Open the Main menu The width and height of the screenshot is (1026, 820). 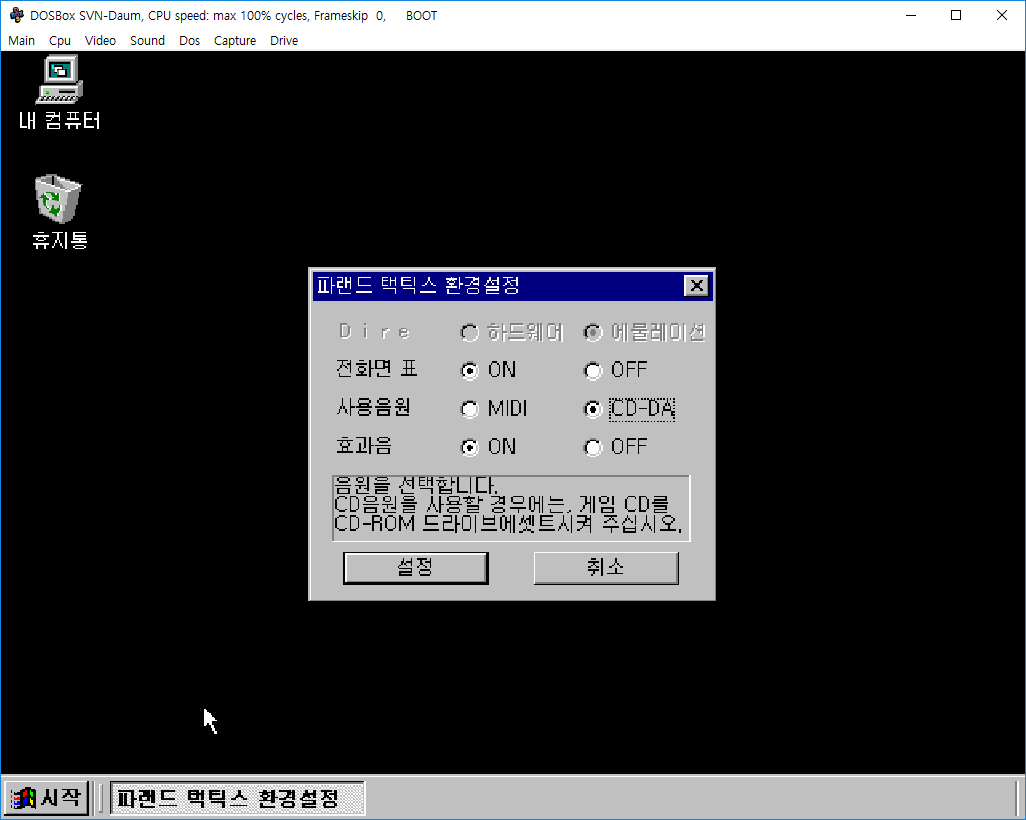pyautogui.click(x=21, y=41)
